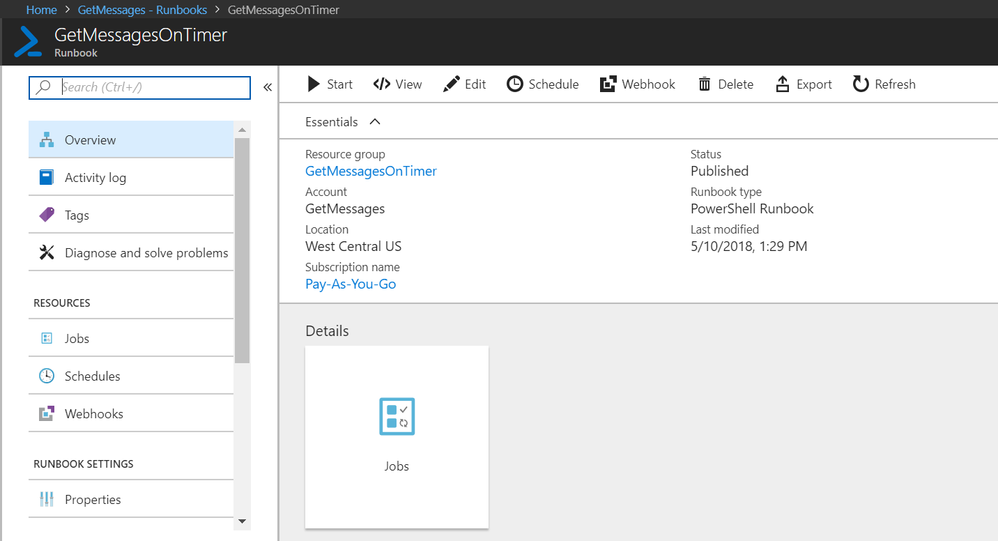Click the Webhook button label in the toolbar
Viewport: 998px width, 541px height.
point(649,84)
